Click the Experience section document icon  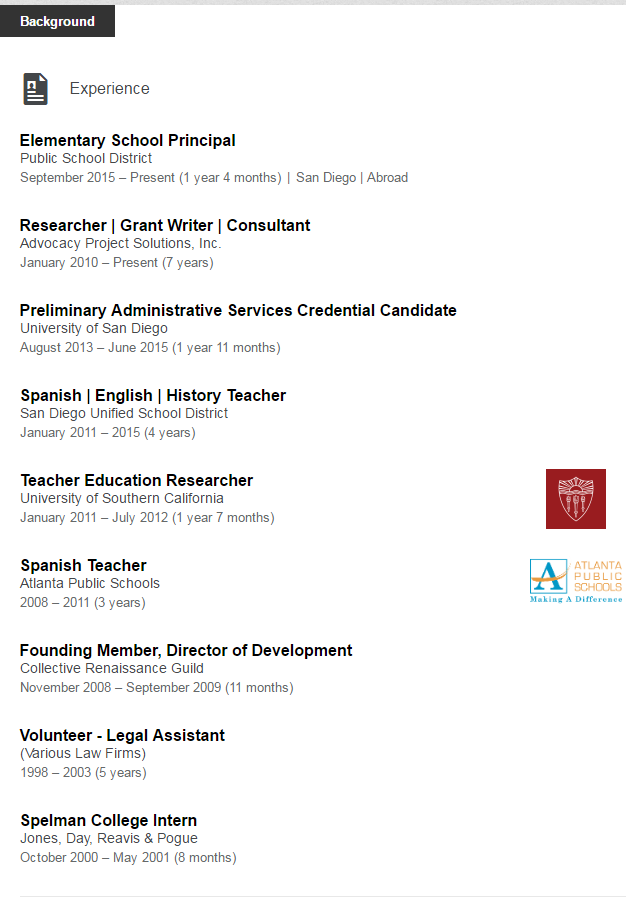pyautogui.click(x=35, y=89)
